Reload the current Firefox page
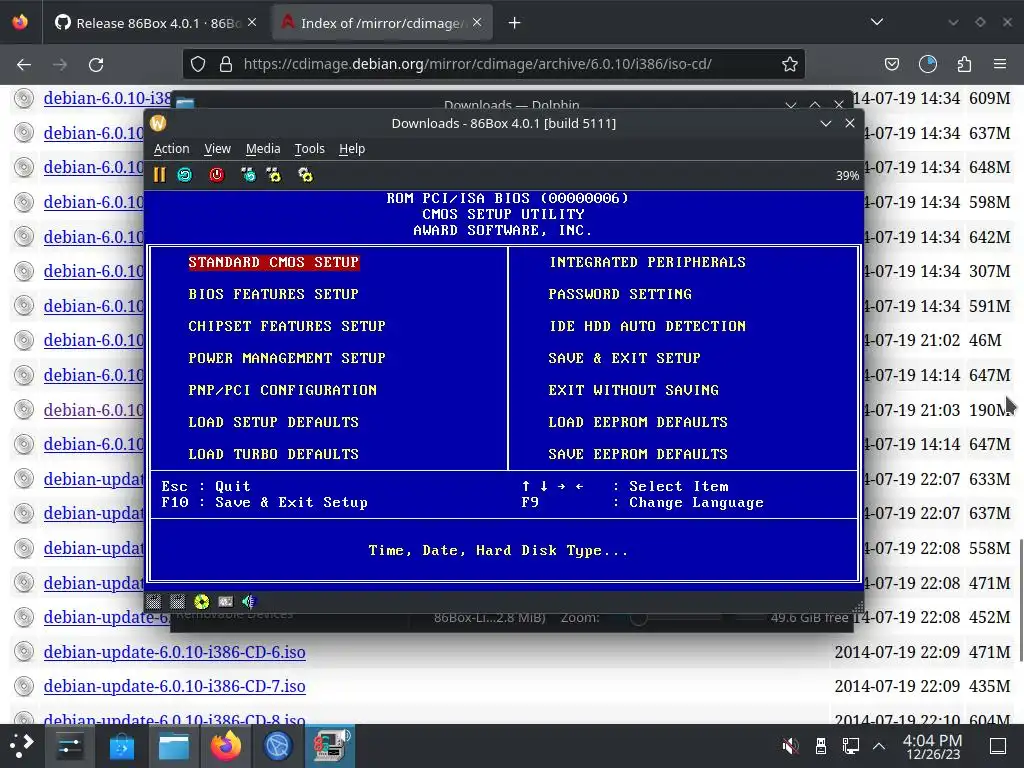Viewport: 1024px width, 768px height. click(x=96, y=65)
